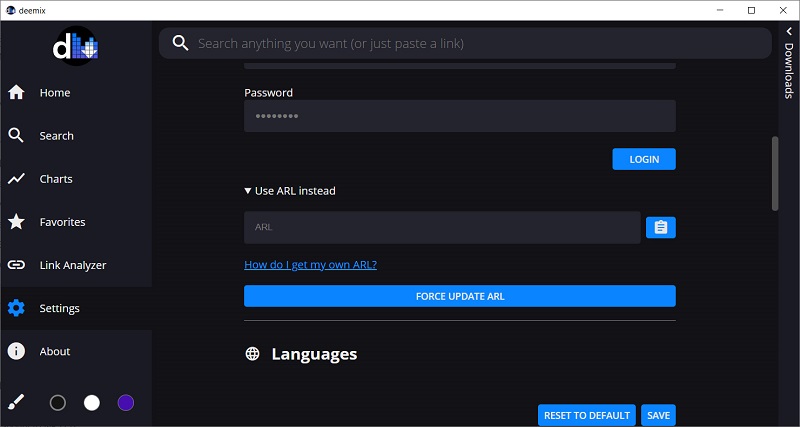800x427 pixels.
Task: Focus the top search bar field
Action: click(470, 44)
